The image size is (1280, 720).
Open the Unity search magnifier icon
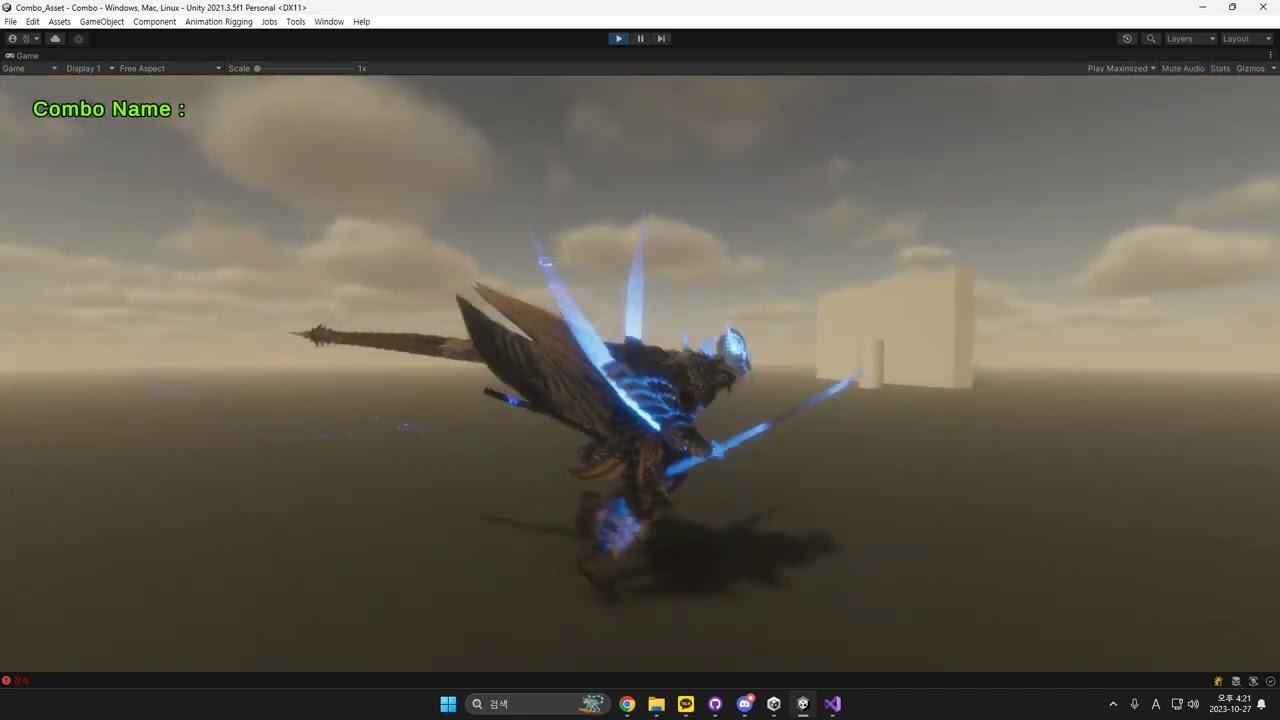(1151, 39)
